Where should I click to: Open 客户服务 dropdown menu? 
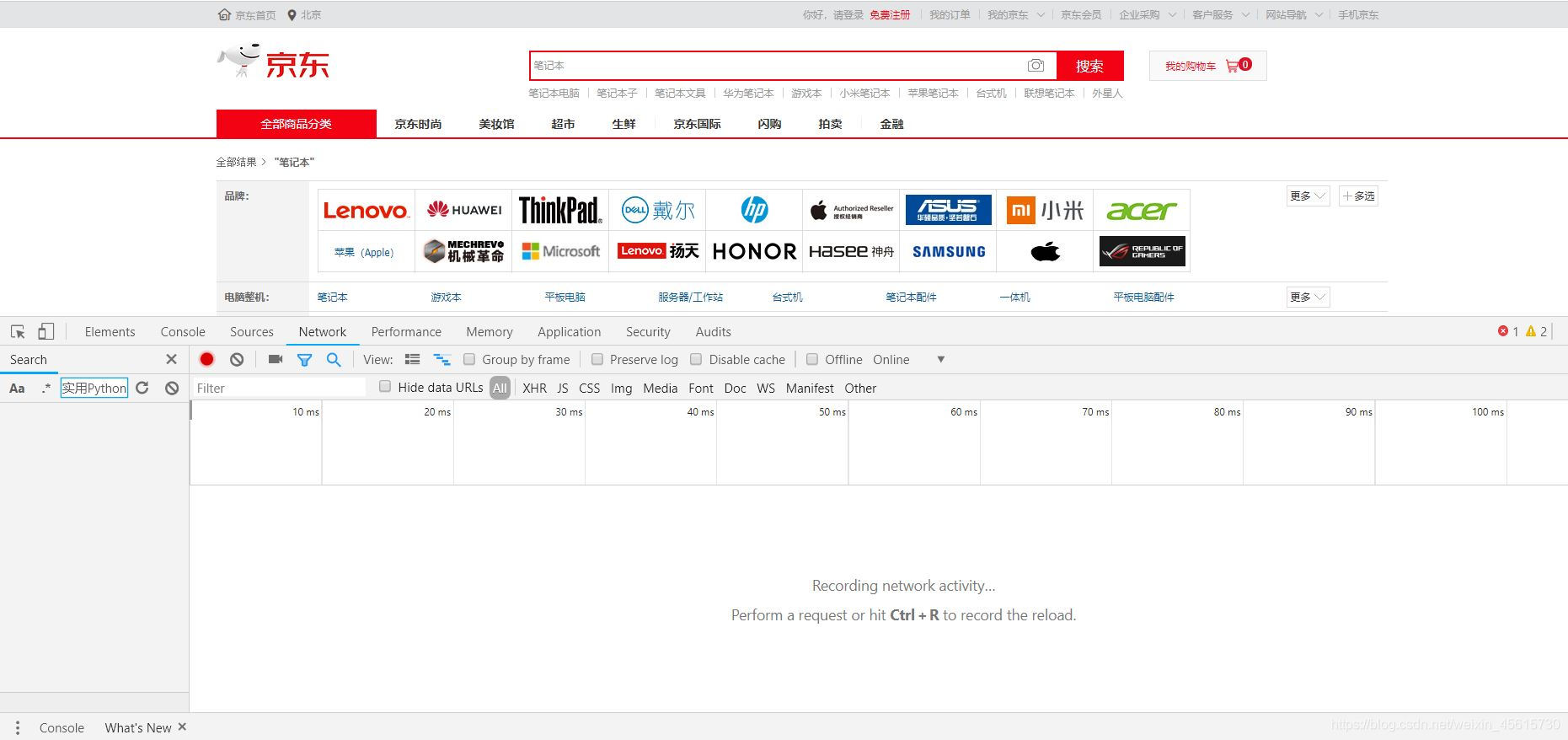coord(1220,15)
